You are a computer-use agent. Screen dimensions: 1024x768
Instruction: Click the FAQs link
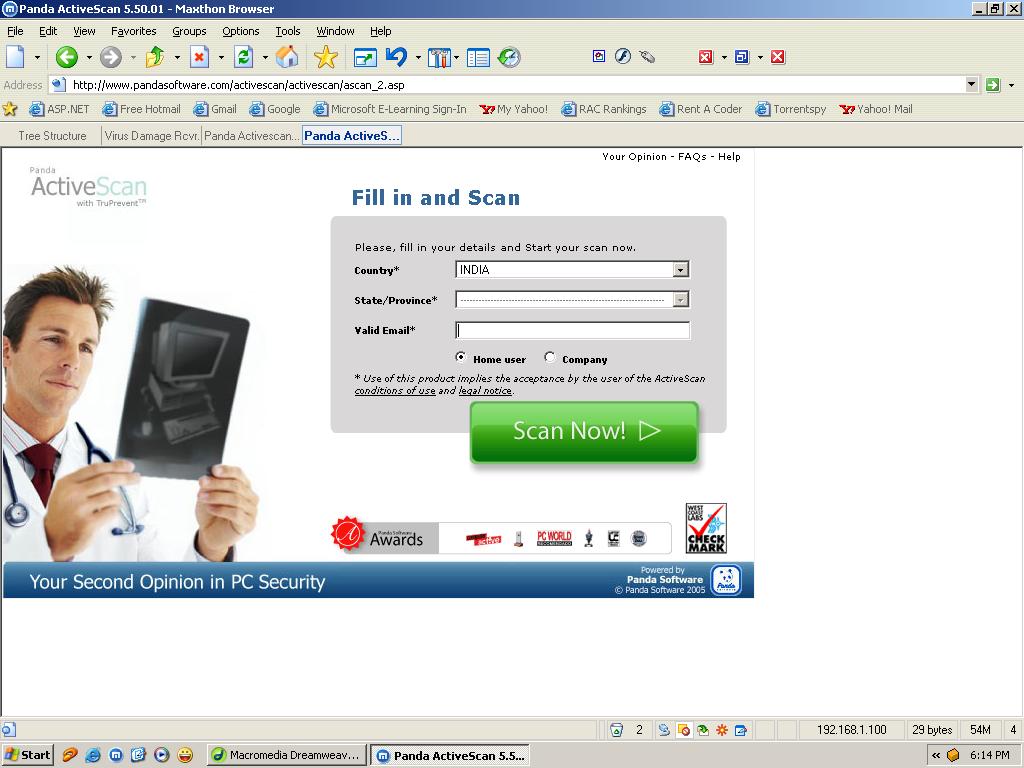pos(692,157)
